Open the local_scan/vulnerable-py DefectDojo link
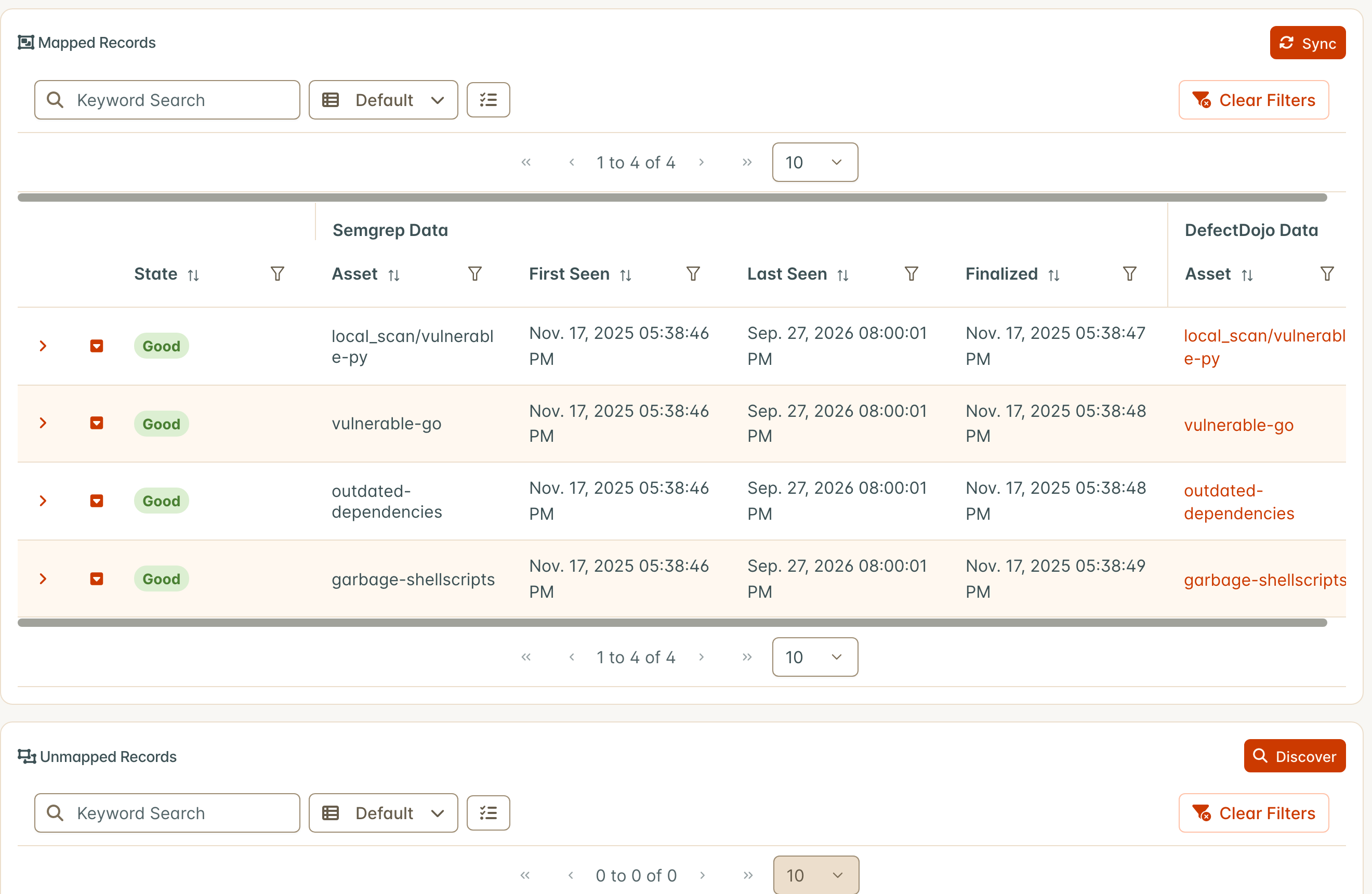1372x894 pixels. pos(1264,347)
